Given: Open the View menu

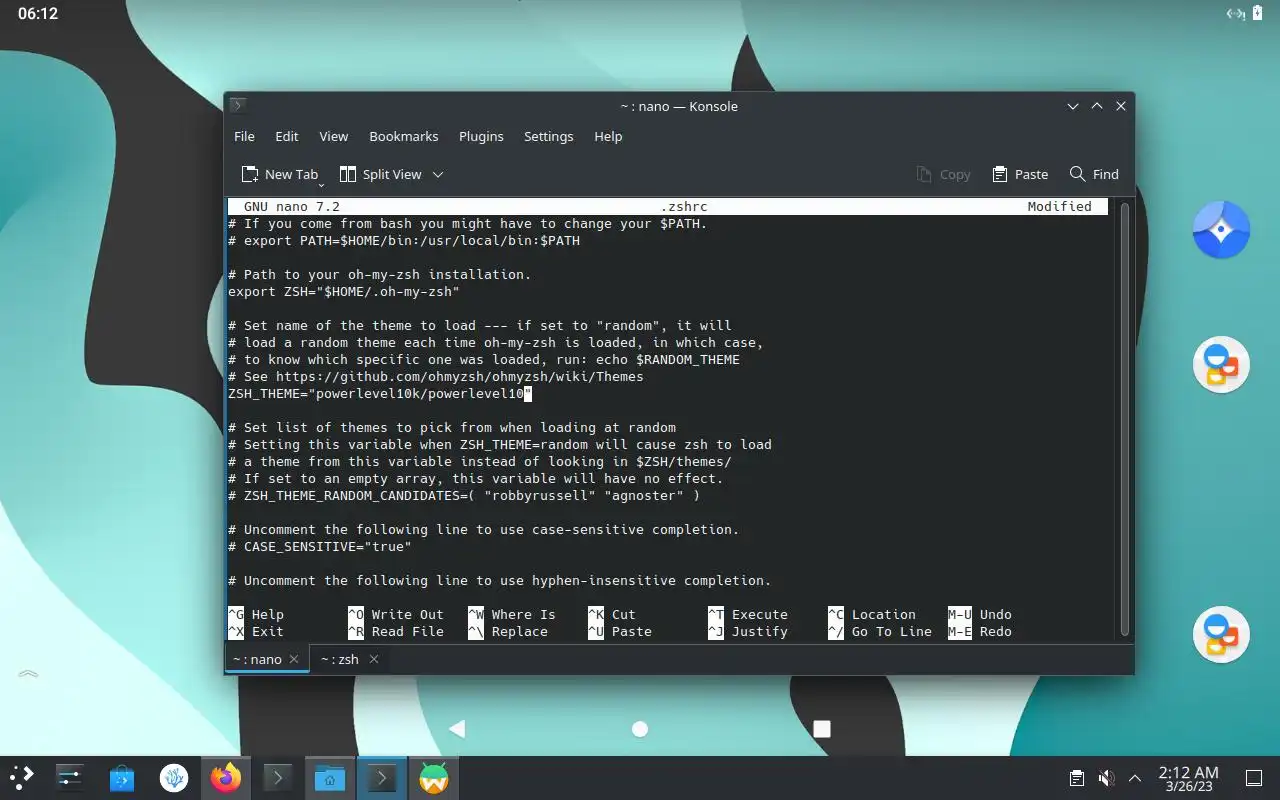Looking at the screenshot, I should pyautogui.click(x=333, y=136).
